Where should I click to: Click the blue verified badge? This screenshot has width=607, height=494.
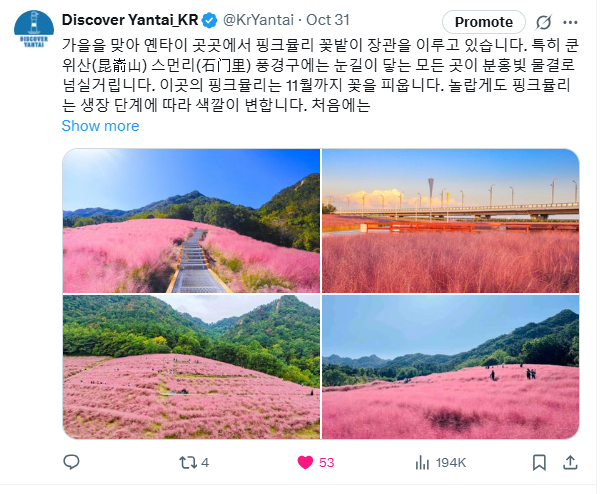coord(210,21)
